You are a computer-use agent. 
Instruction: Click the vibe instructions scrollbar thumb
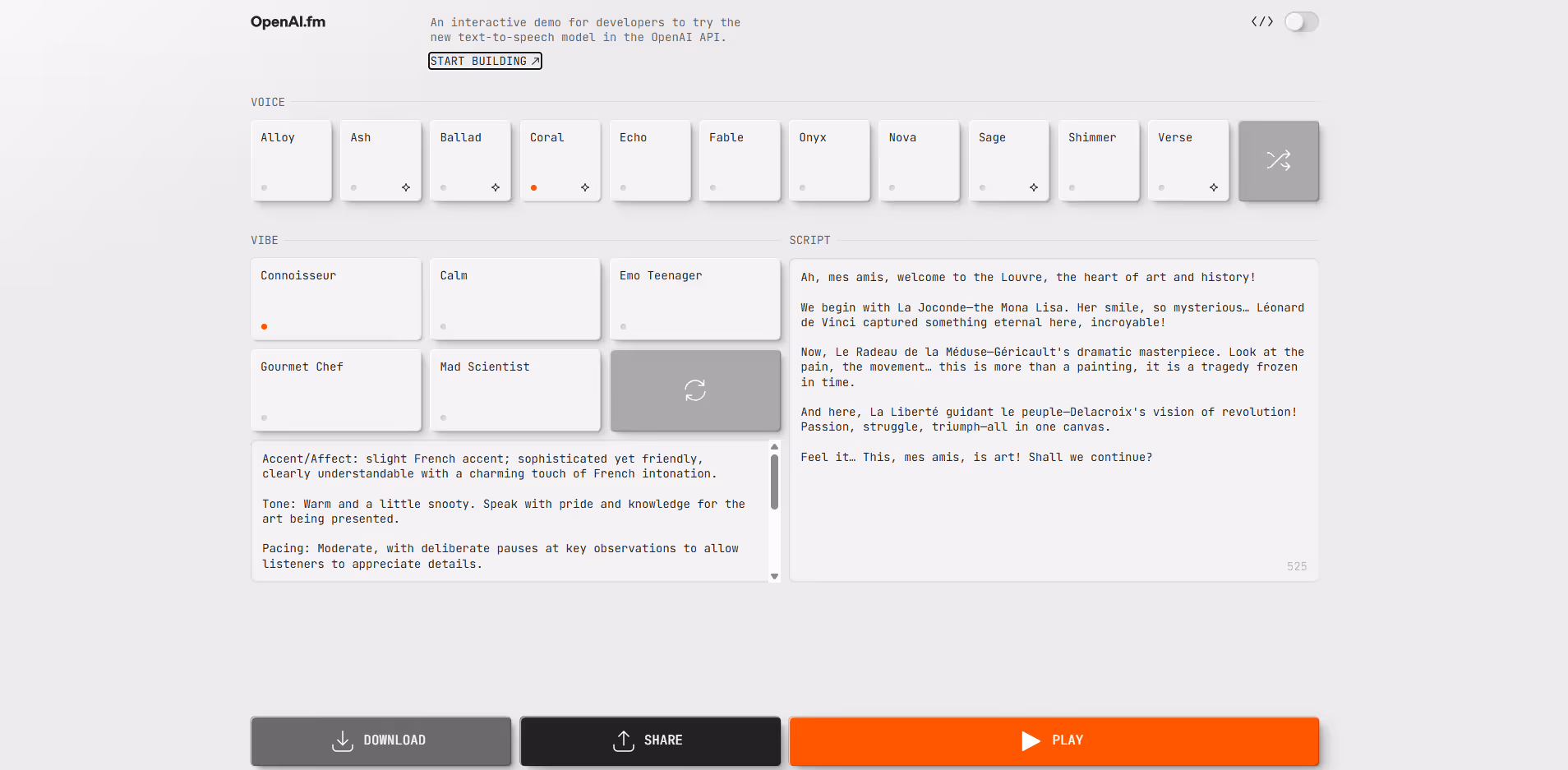tap(774, 482)
